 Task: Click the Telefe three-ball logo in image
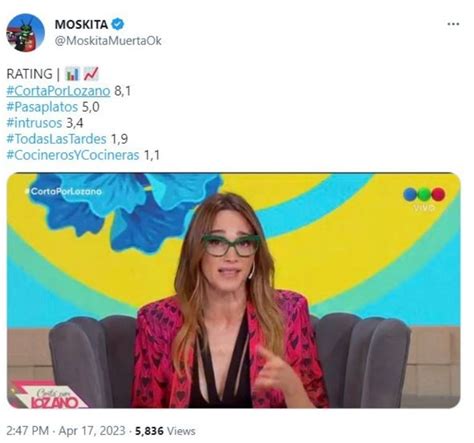(424, 194)
